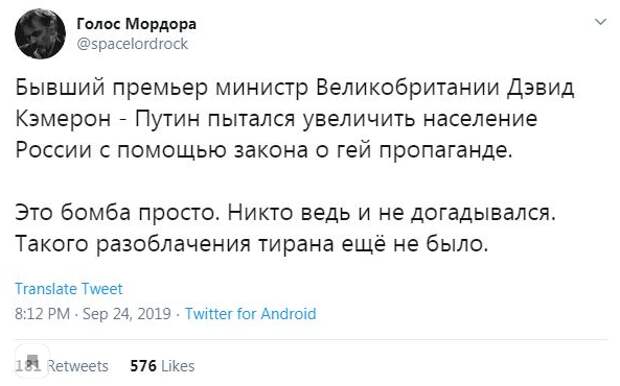Image resolution: width=620 pixels, height=386 pixels.
Task: Click the word Likes beside 576
Action: [x=178, y=366]
